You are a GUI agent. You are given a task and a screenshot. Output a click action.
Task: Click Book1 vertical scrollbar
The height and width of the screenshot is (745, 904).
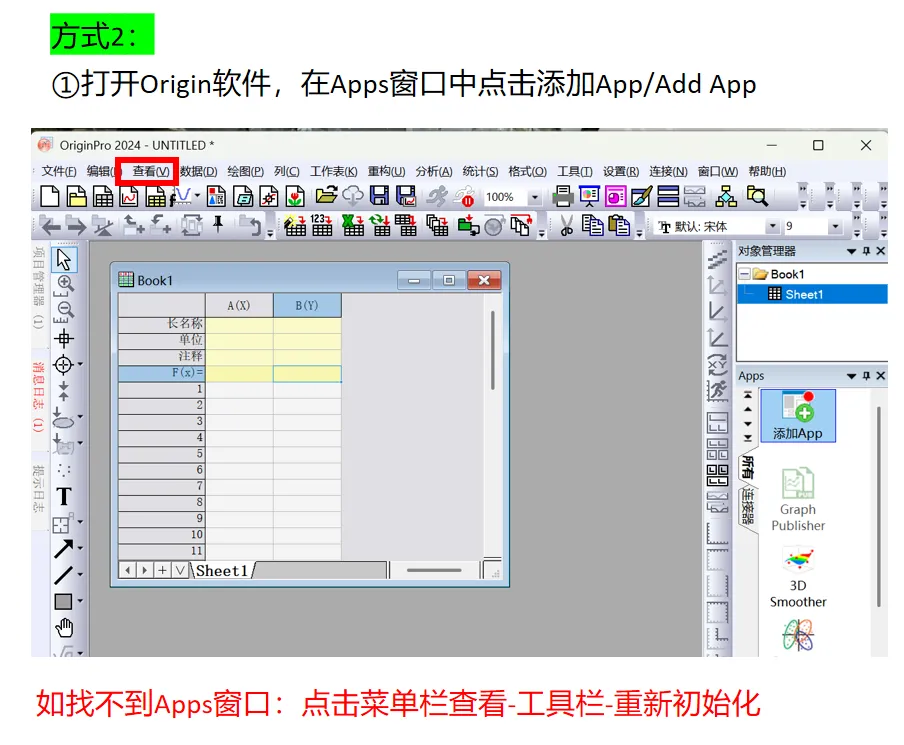[x=493, y=351]
